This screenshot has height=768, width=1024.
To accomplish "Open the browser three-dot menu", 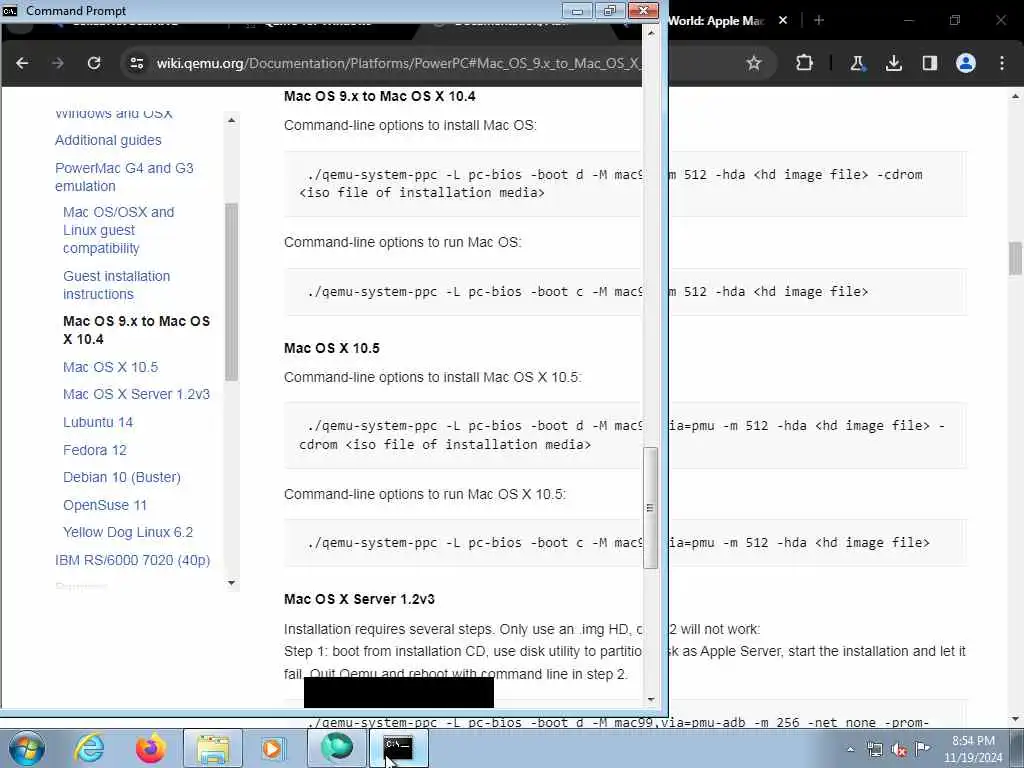I will [x=1002, y=63].
